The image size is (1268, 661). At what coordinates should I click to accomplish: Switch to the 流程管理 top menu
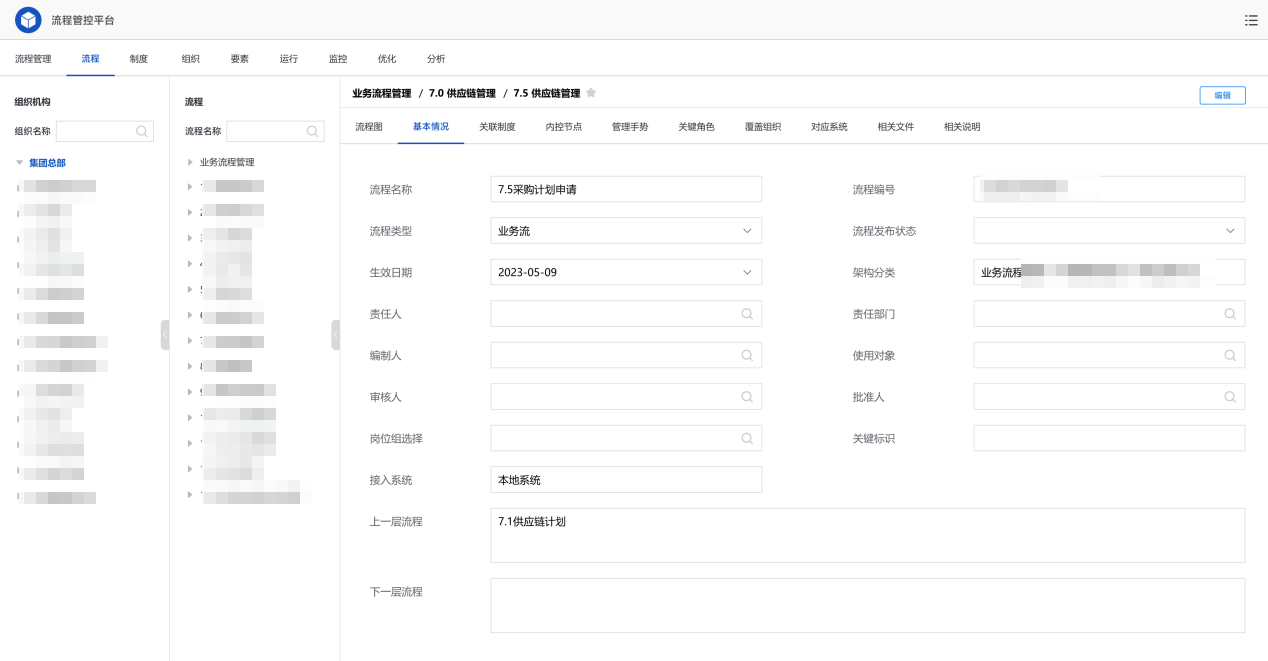(33, 59)
